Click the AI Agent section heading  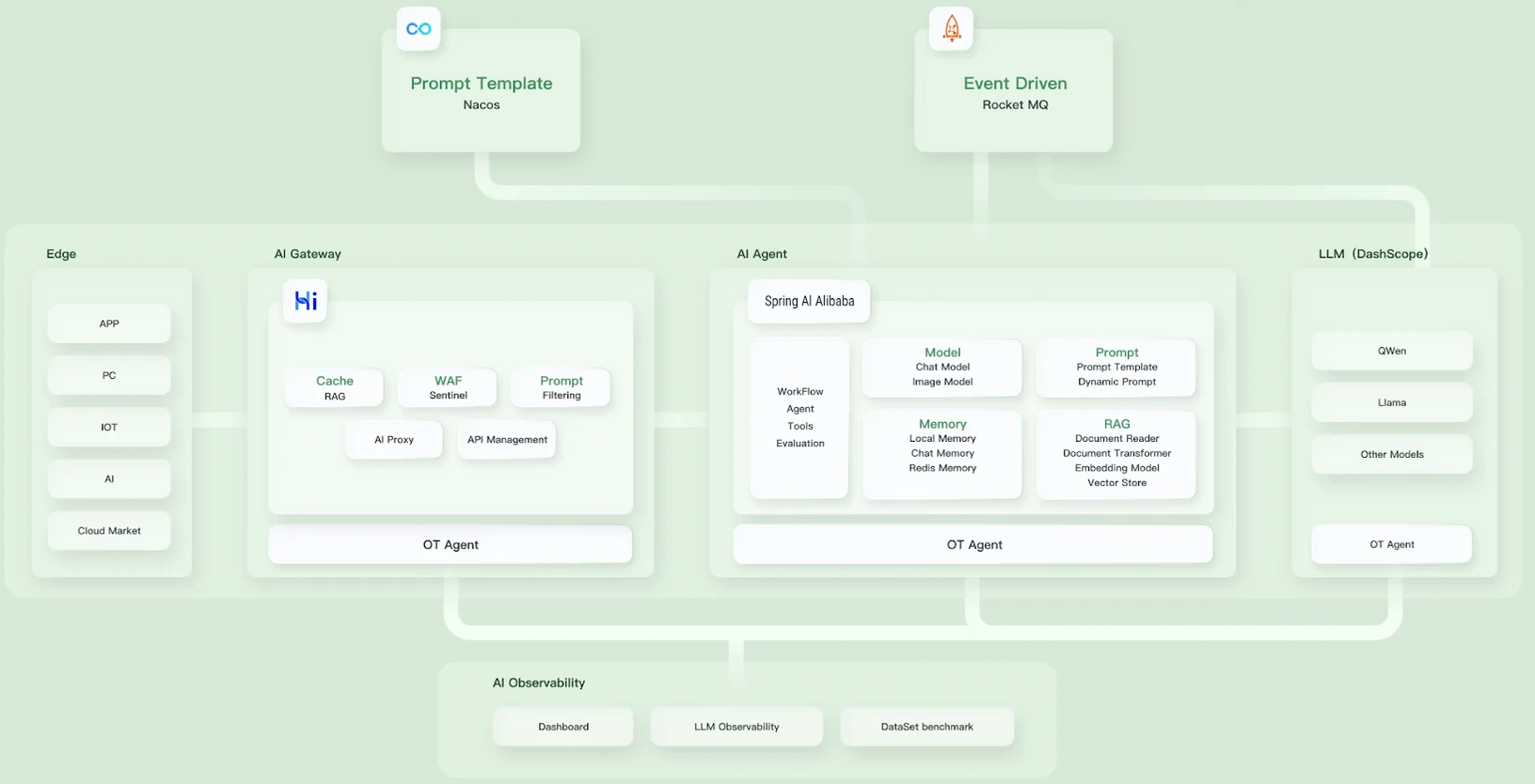[x=762, y=254]
